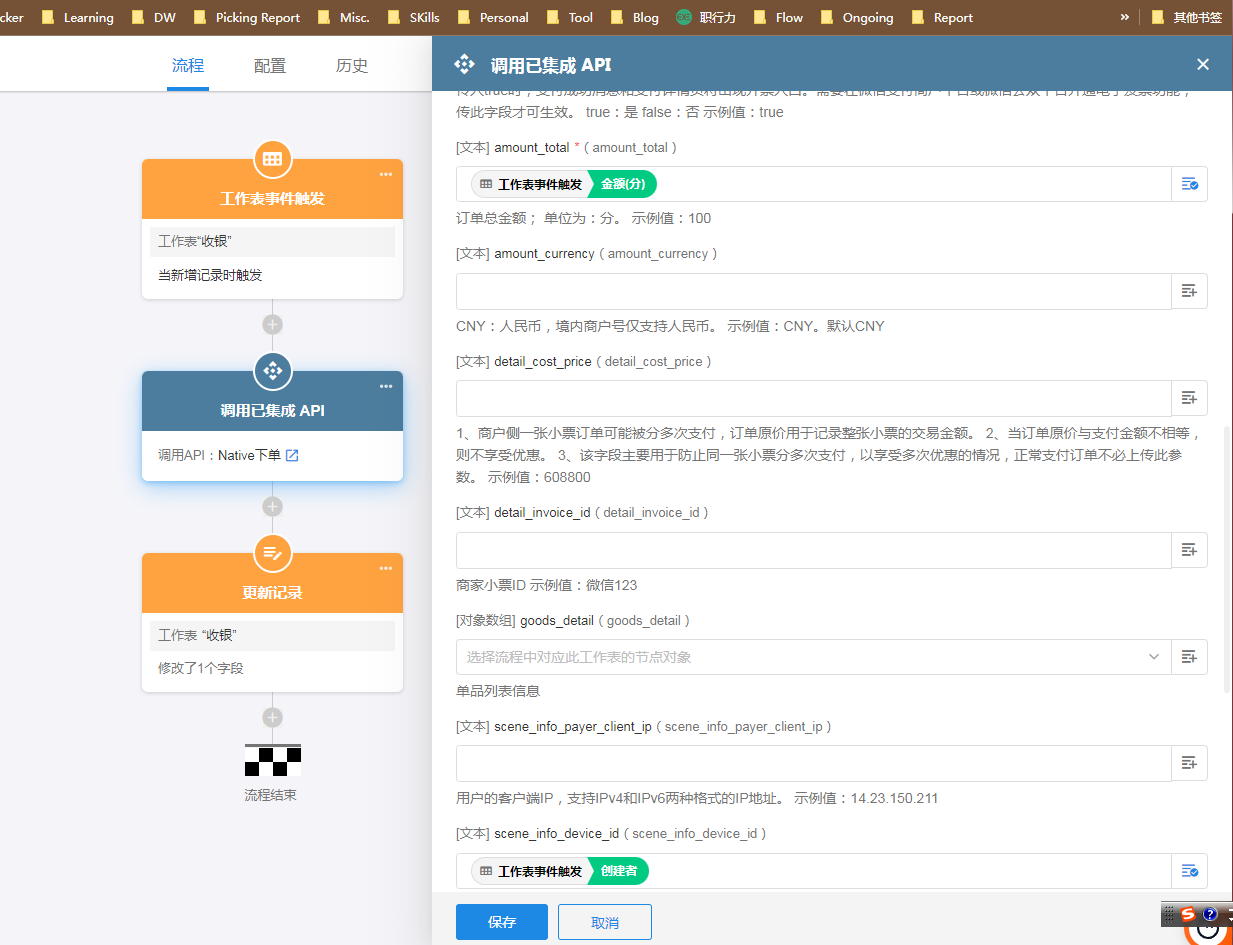
Task: Add node after 更新记录 node
Action: coord(272,717)
